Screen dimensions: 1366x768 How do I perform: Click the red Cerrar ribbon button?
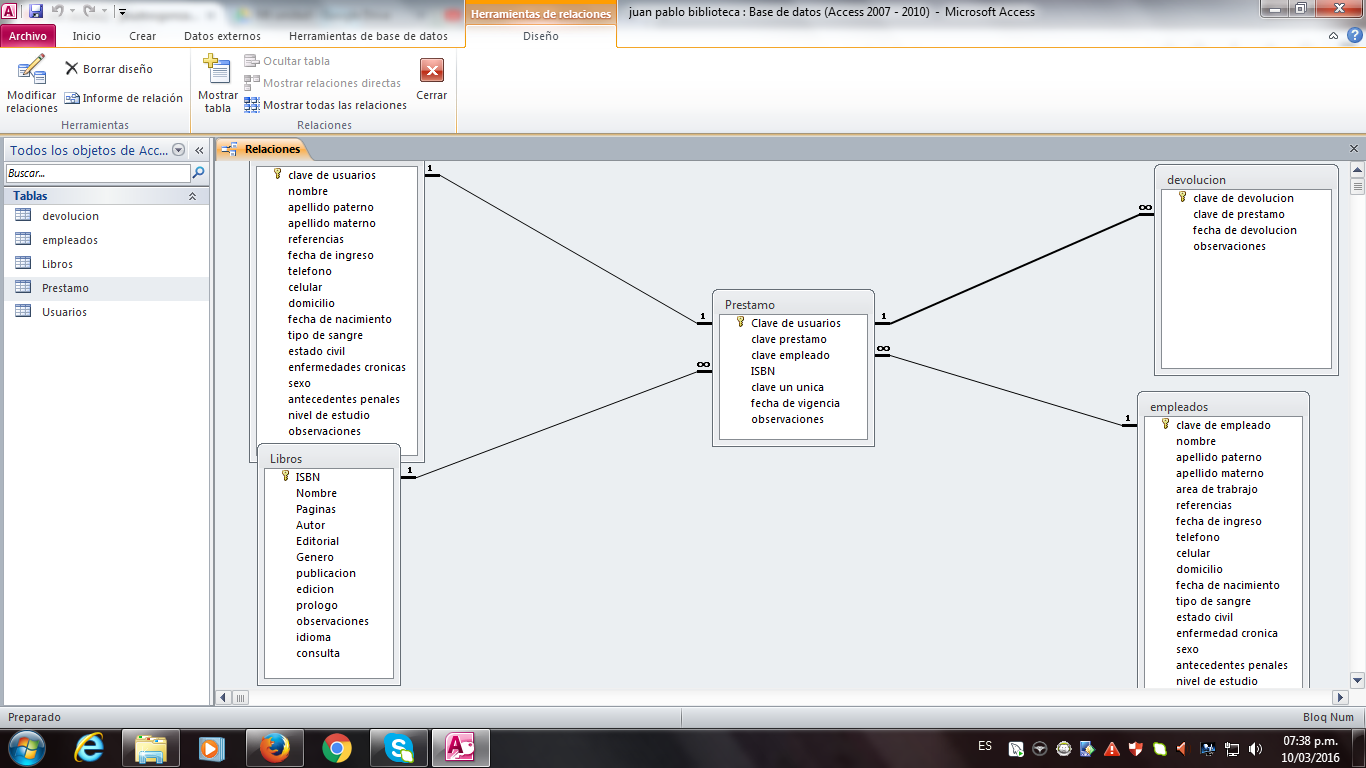[432, 80]
